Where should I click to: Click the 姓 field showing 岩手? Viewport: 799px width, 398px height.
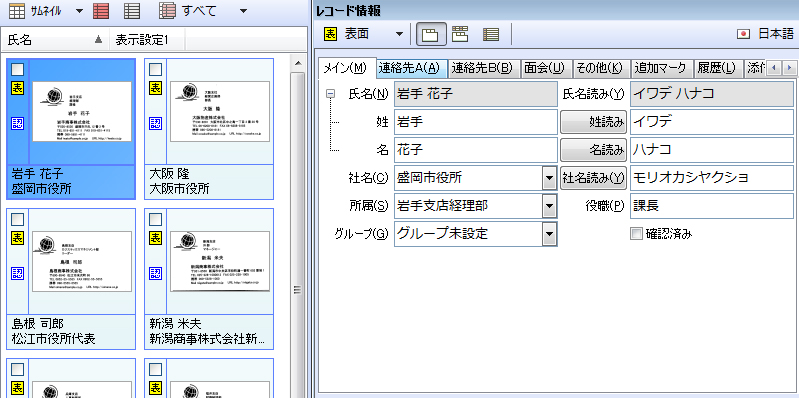pyautogui.click(x=476, y=122)
